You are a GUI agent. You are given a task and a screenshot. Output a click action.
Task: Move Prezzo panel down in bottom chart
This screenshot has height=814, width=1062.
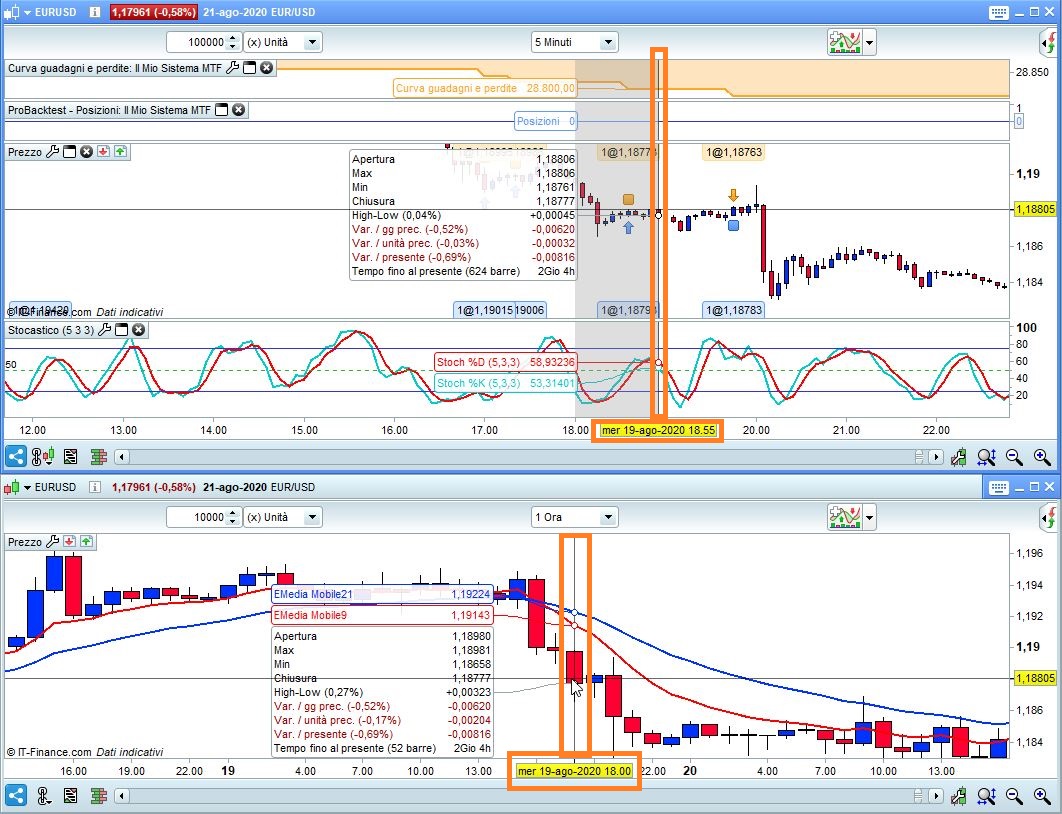[x=69, y=541]
